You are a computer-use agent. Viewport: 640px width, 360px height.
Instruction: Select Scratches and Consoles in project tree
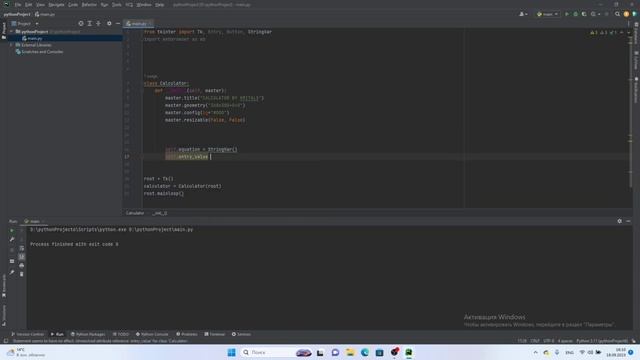(x=39, y=52)
